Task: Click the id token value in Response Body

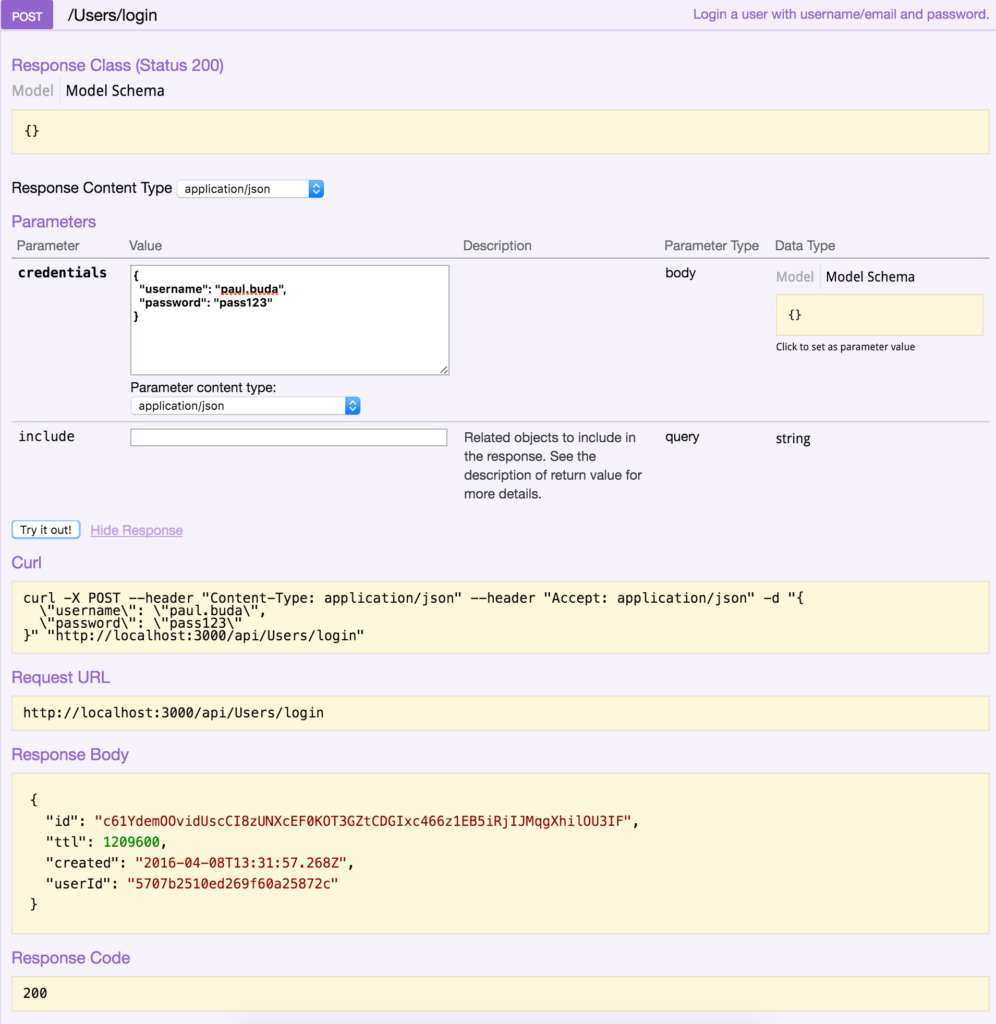Action: click(x=363, y=821)
